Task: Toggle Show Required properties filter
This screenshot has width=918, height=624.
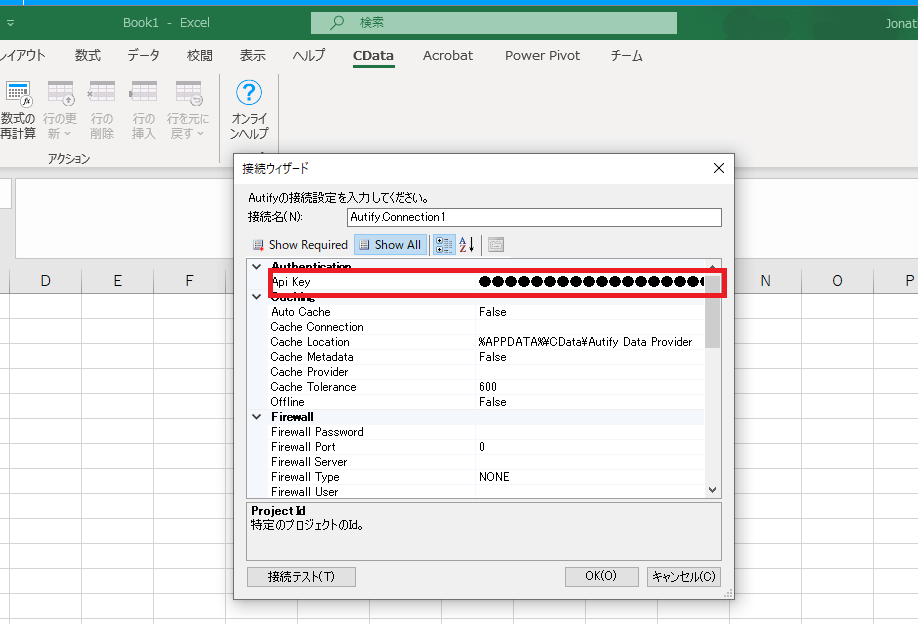Action: click(x=300, y=245)
